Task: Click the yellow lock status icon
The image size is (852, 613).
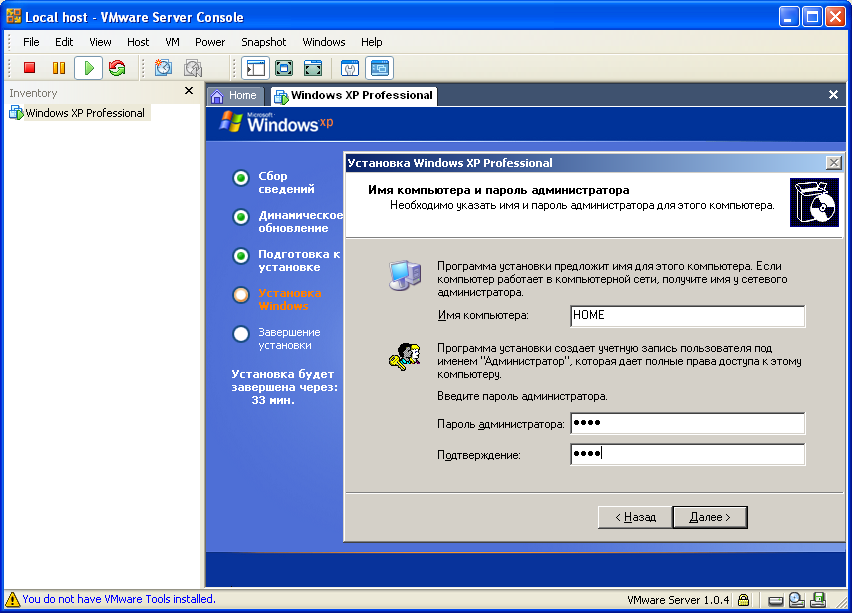Action: 743,600
